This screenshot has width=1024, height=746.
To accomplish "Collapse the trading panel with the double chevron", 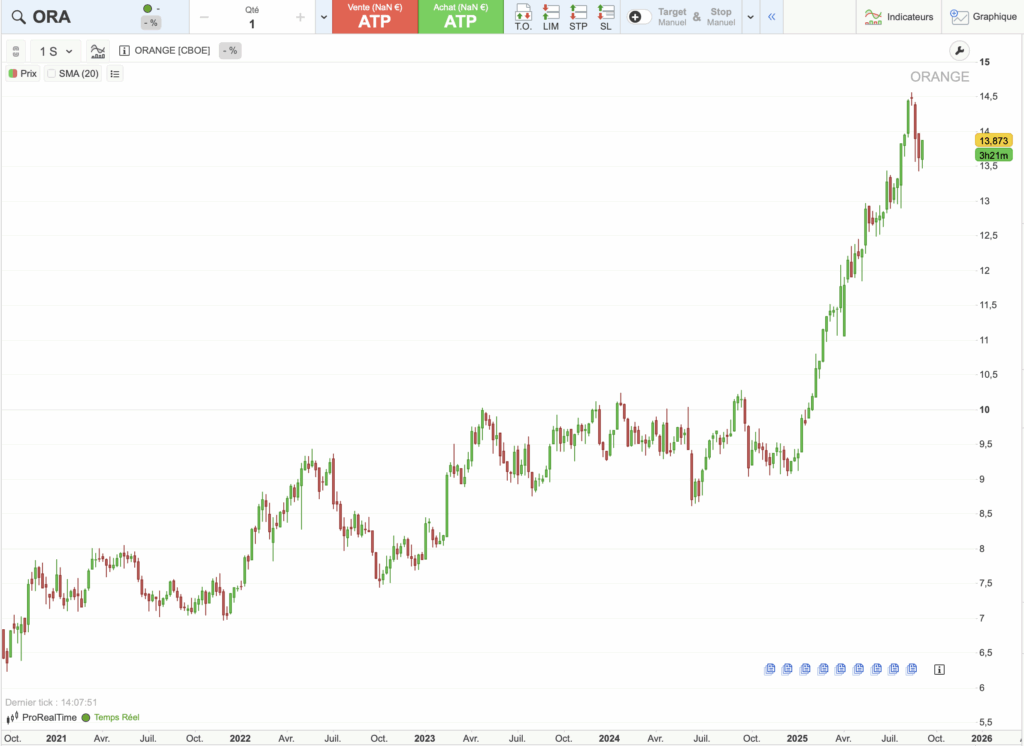I will (x=771, y=16).
